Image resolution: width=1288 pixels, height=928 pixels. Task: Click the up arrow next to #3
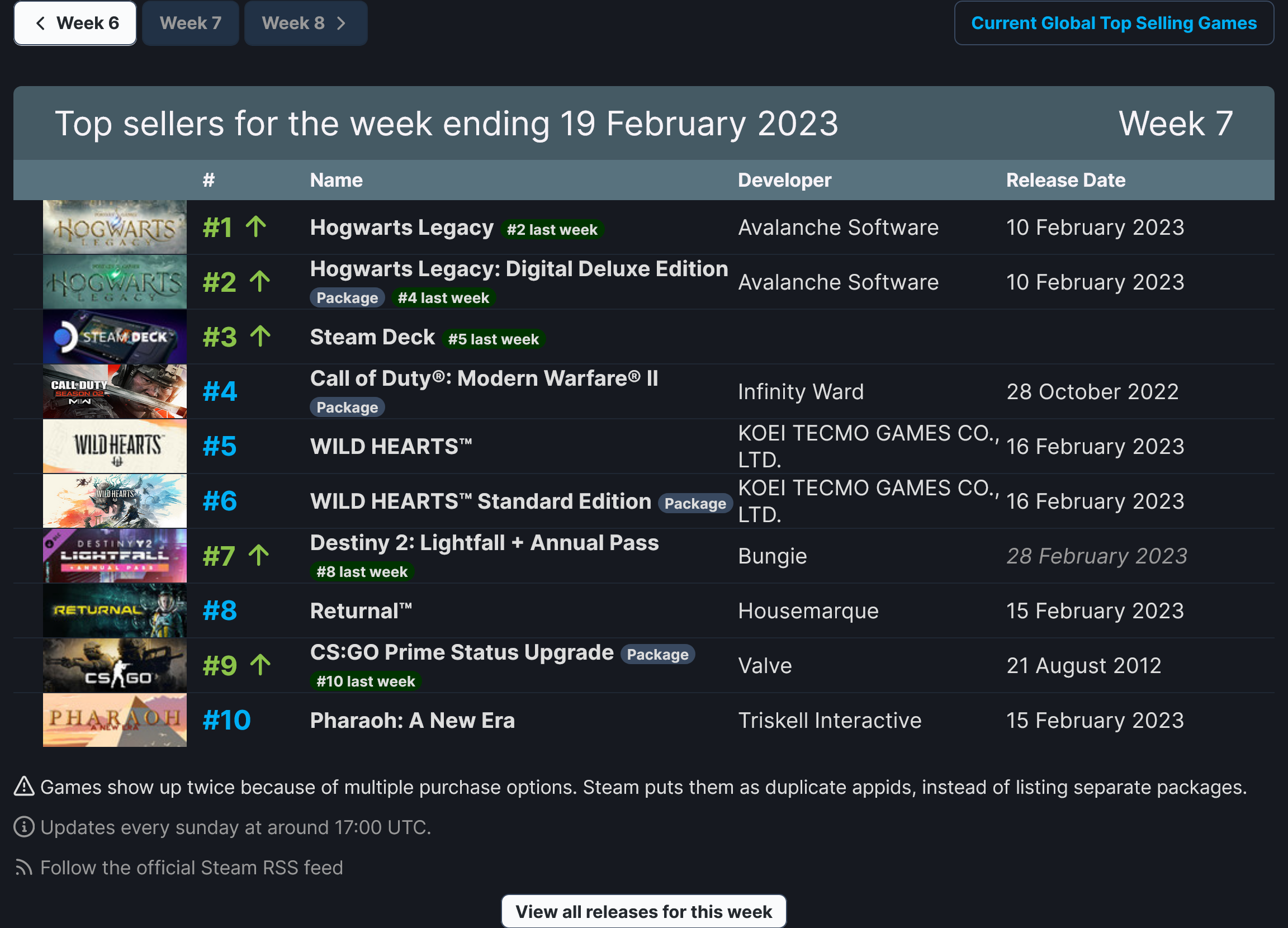[260, 336]
